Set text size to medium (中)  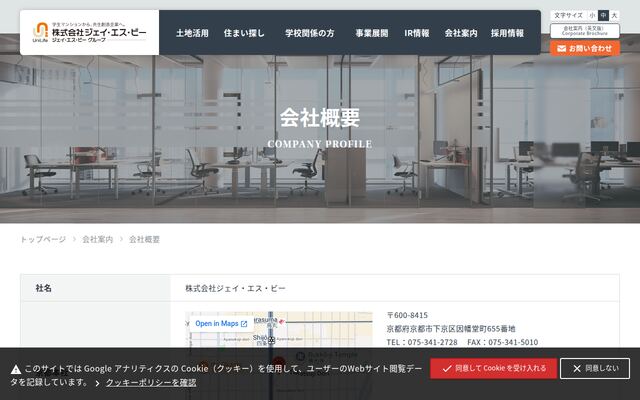click(603, 16)
